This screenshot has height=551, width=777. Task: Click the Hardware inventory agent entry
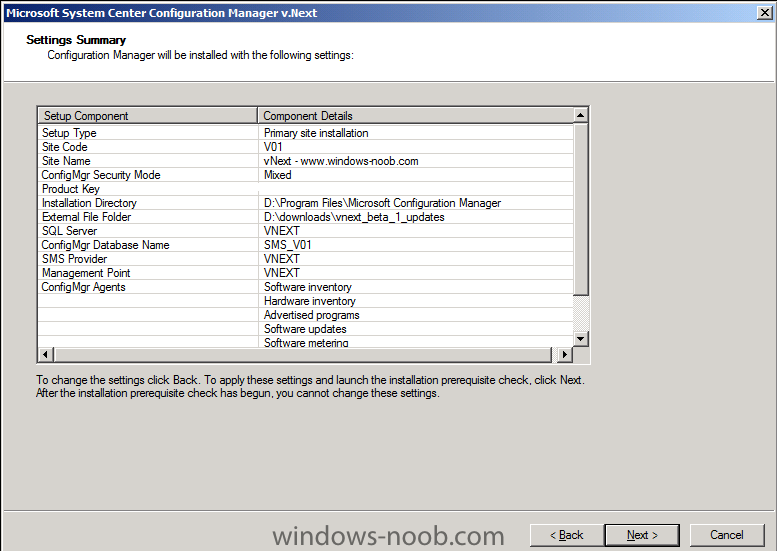click(x=310, y=301)
